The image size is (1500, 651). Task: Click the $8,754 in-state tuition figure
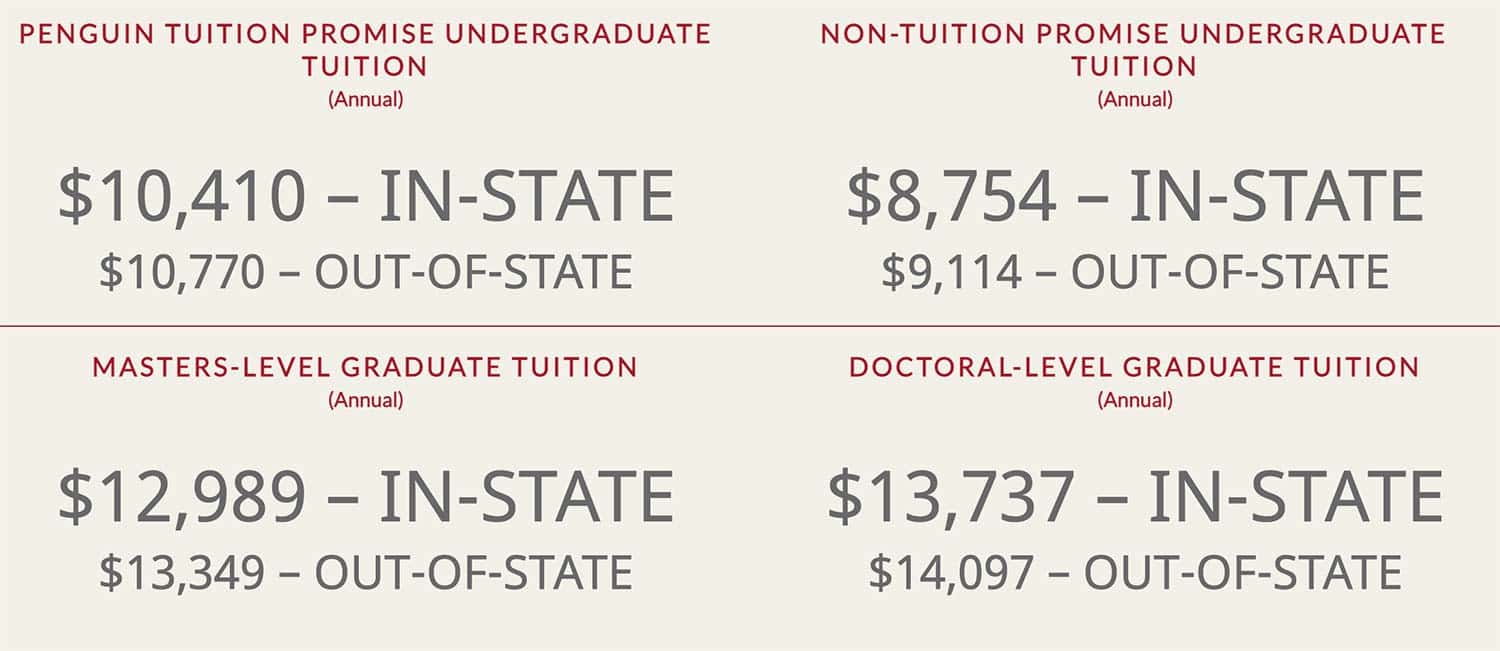(x=1134, y=196)
